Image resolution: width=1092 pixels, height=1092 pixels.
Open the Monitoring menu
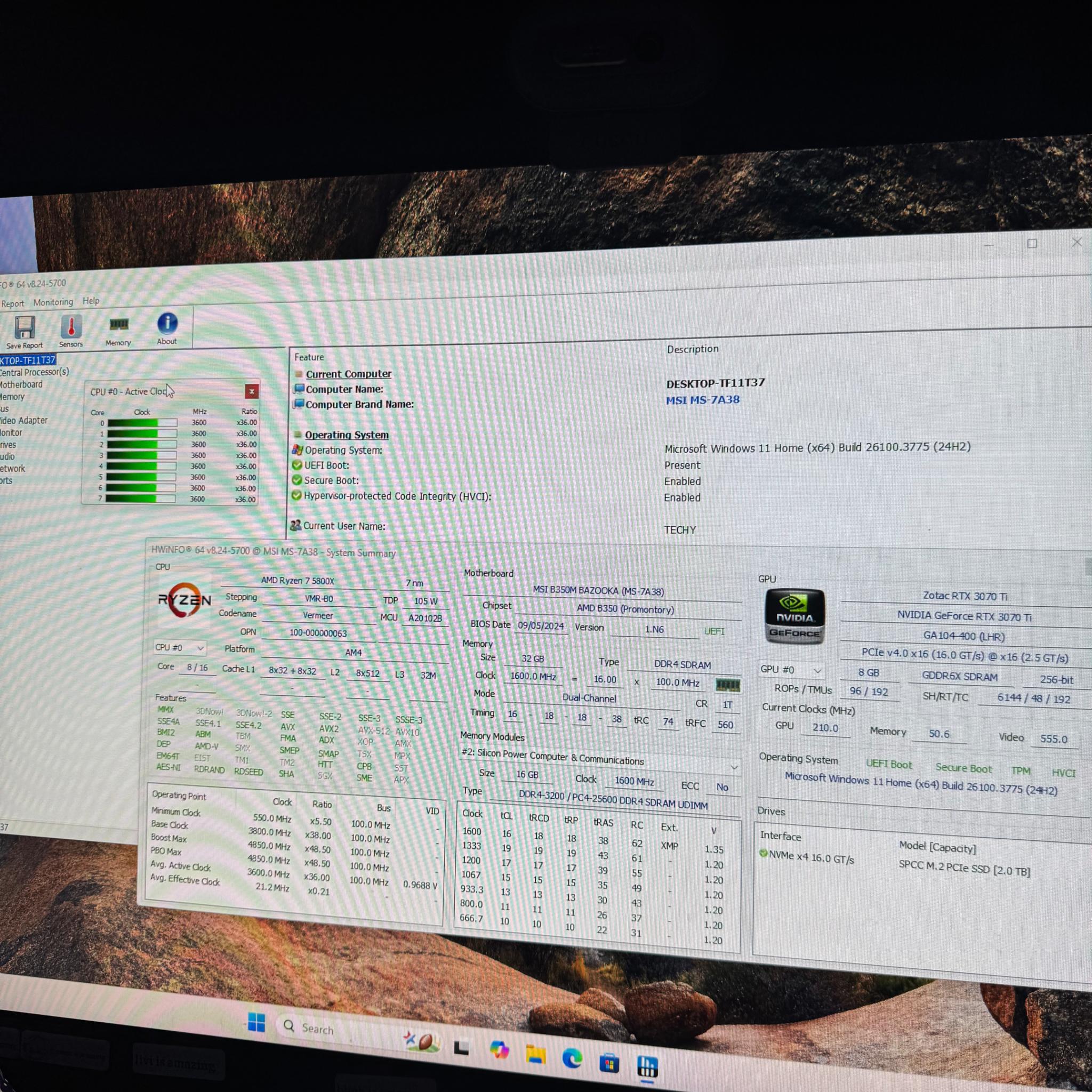53,302
